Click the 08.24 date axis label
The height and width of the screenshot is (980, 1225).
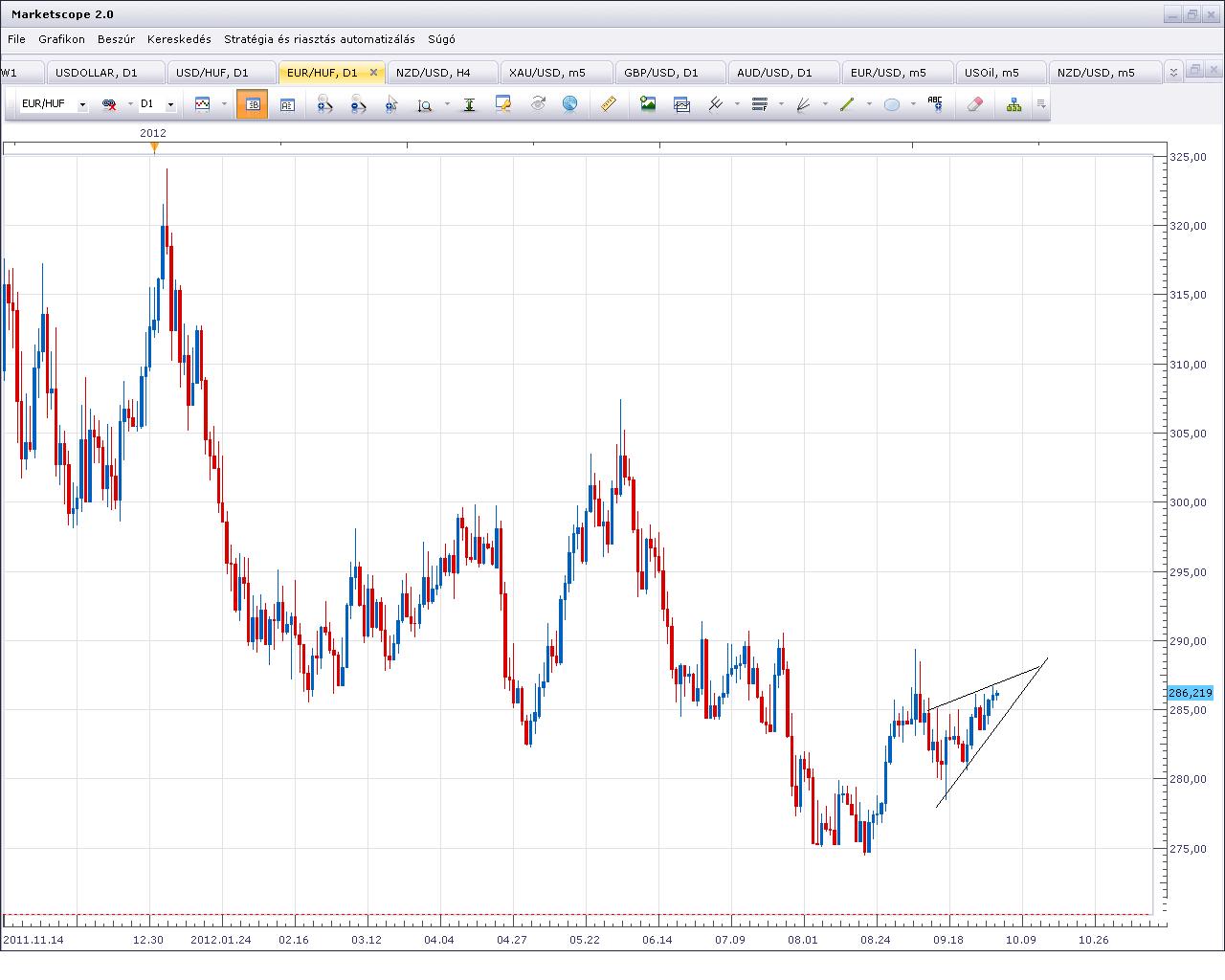click(x=875, y=940)
